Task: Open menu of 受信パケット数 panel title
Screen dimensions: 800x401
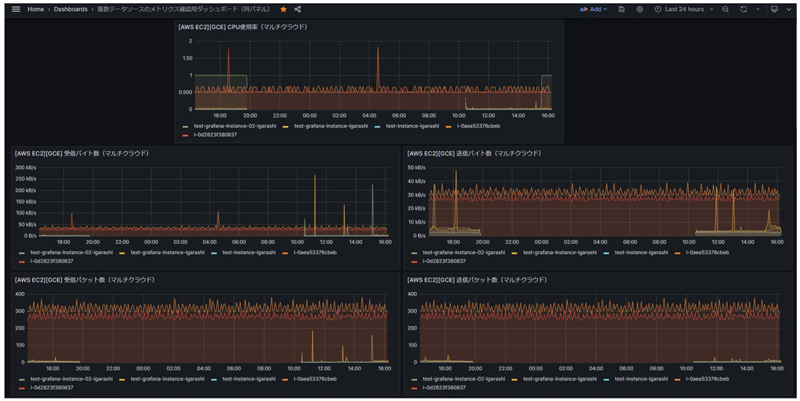Action: pyautogui.click(x=85, y=280)
